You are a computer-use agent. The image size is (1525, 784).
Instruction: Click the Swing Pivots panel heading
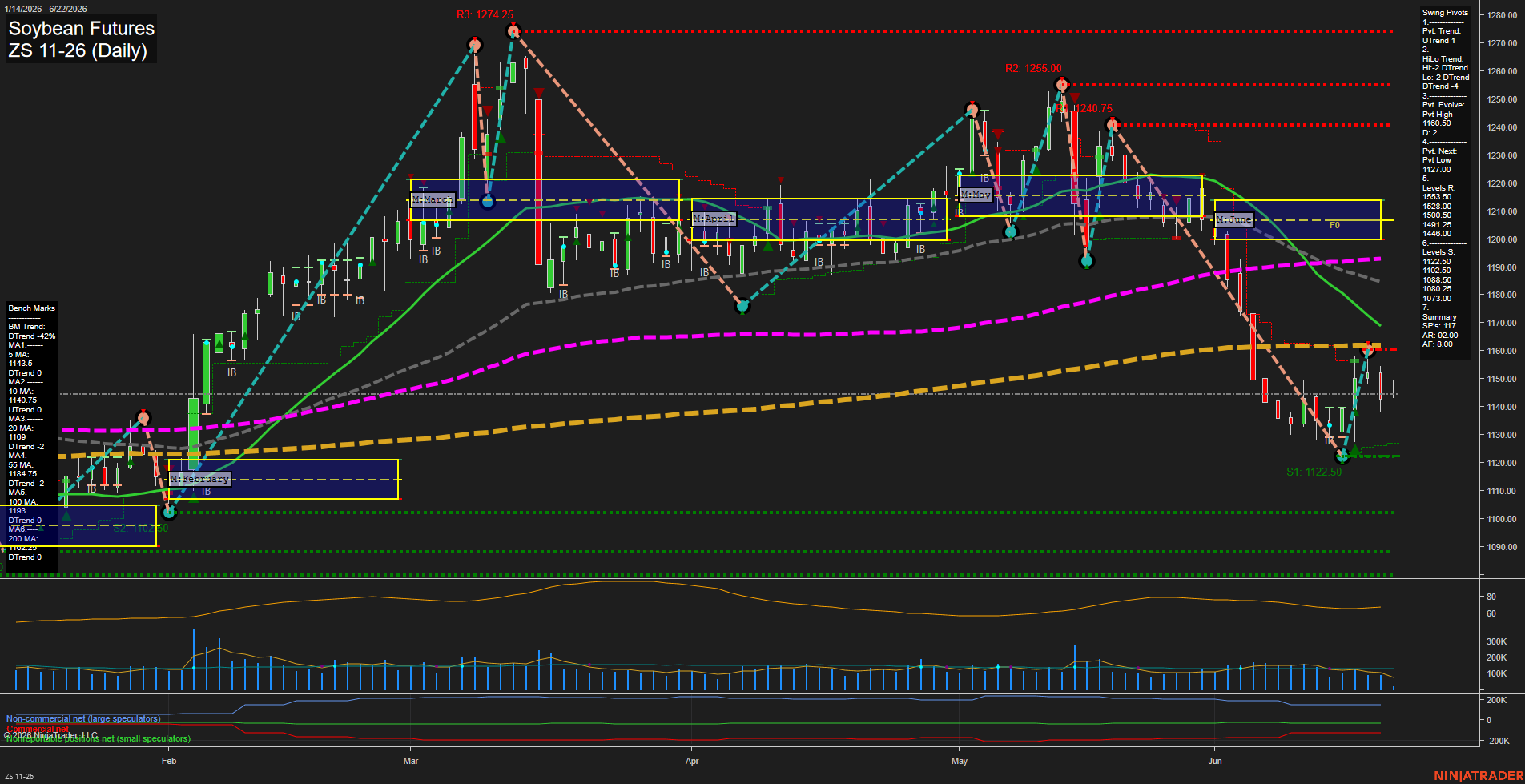[1445, 13]
